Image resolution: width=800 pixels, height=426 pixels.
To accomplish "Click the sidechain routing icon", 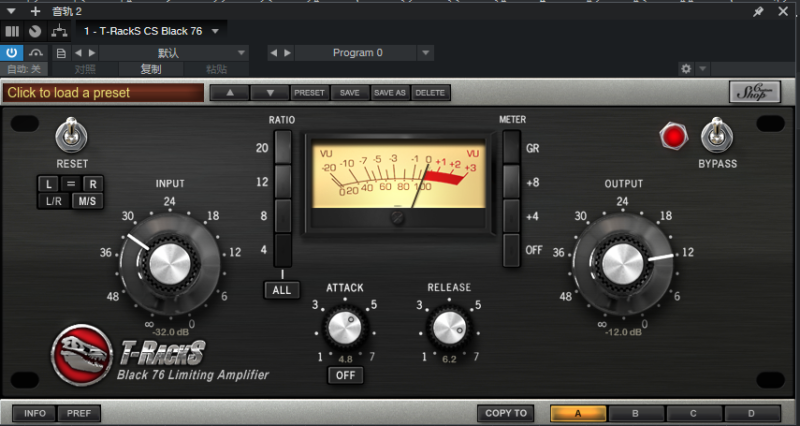I will point(57,31).
